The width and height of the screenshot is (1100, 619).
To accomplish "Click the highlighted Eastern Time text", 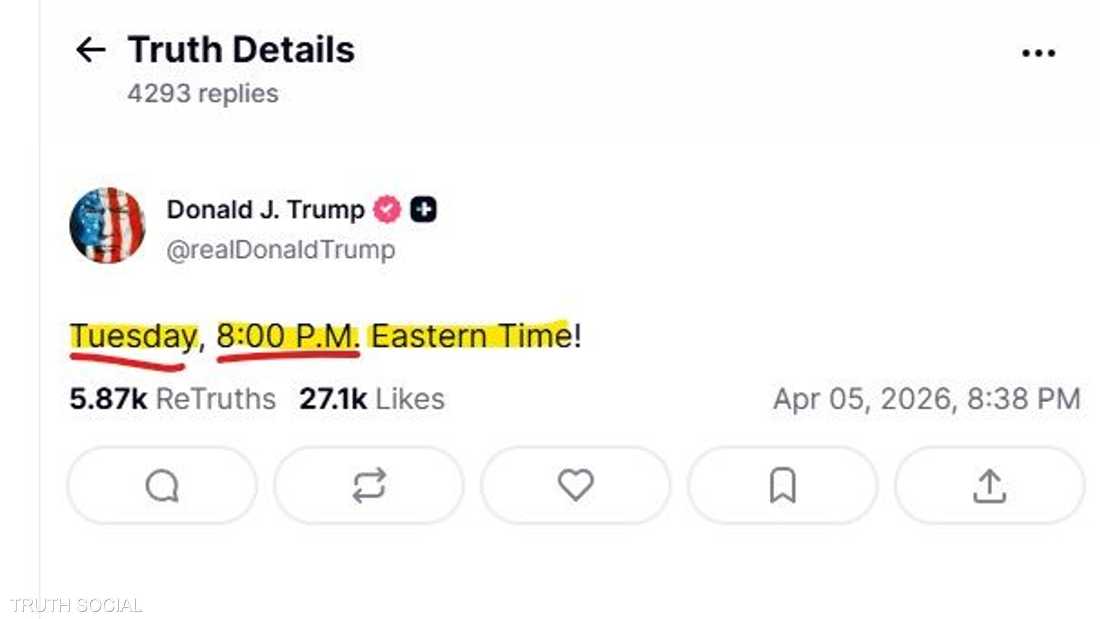I will coord(470,336).
